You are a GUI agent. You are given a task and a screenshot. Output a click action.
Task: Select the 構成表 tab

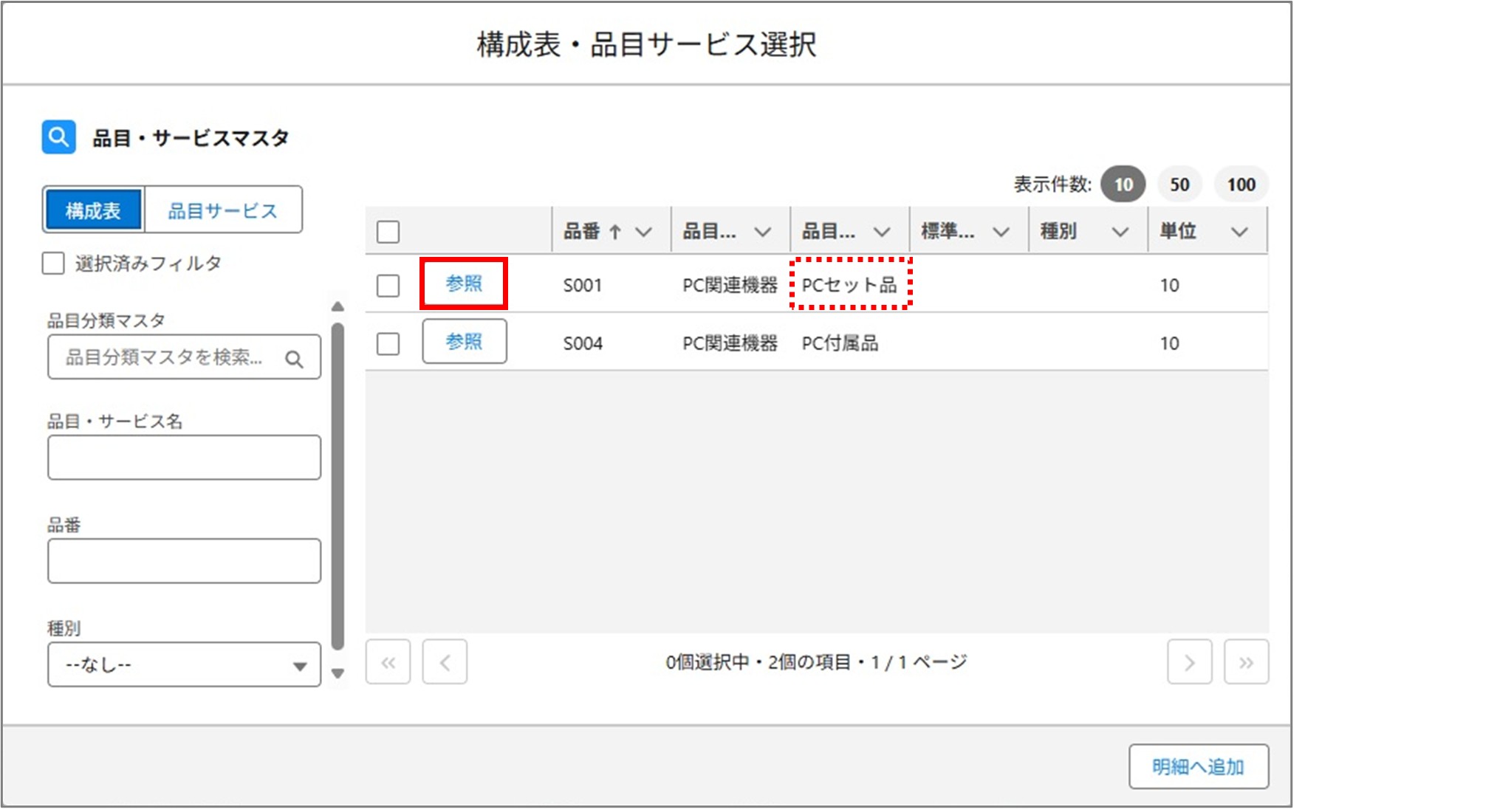pyautogui.click(x=93, y=209)
